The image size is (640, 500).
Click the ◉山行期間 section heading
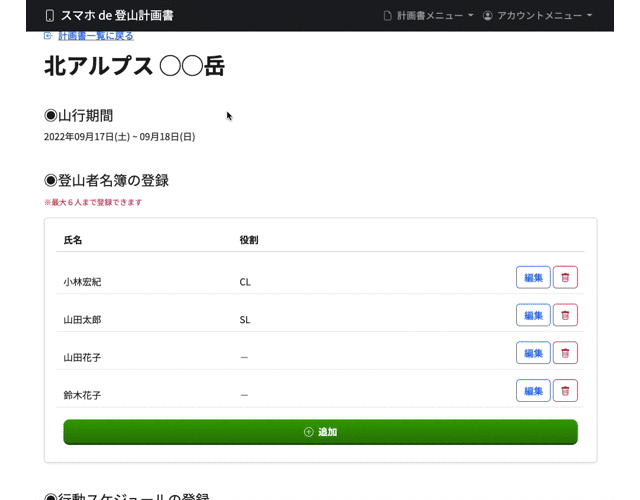coord(78,116)
